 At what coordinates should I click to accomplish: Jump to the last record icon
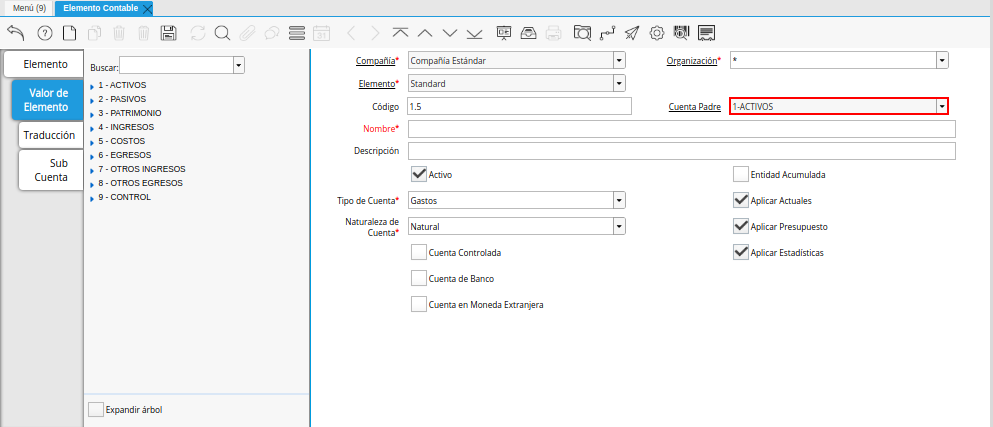pyautogui.click(x=474, y=32)
